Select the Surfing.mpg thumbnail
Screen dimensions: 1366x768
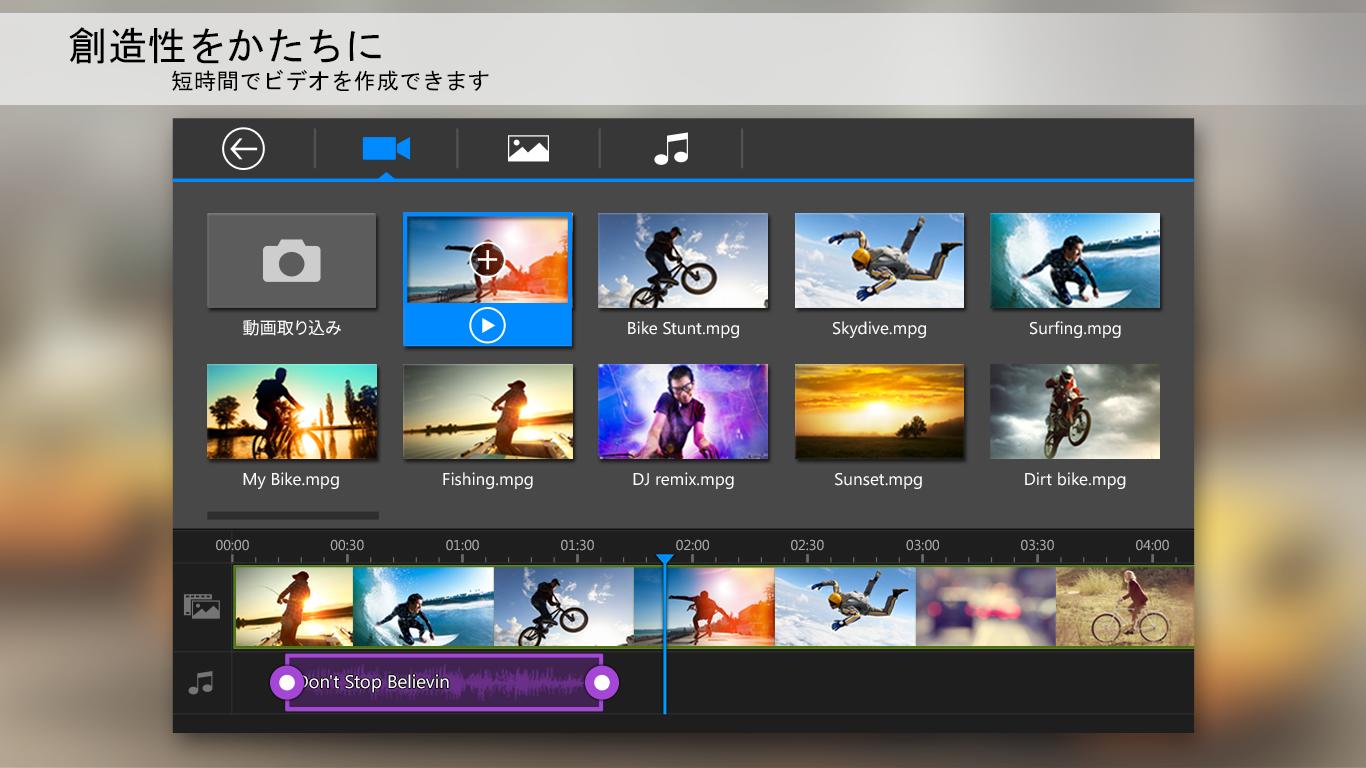1075,260
